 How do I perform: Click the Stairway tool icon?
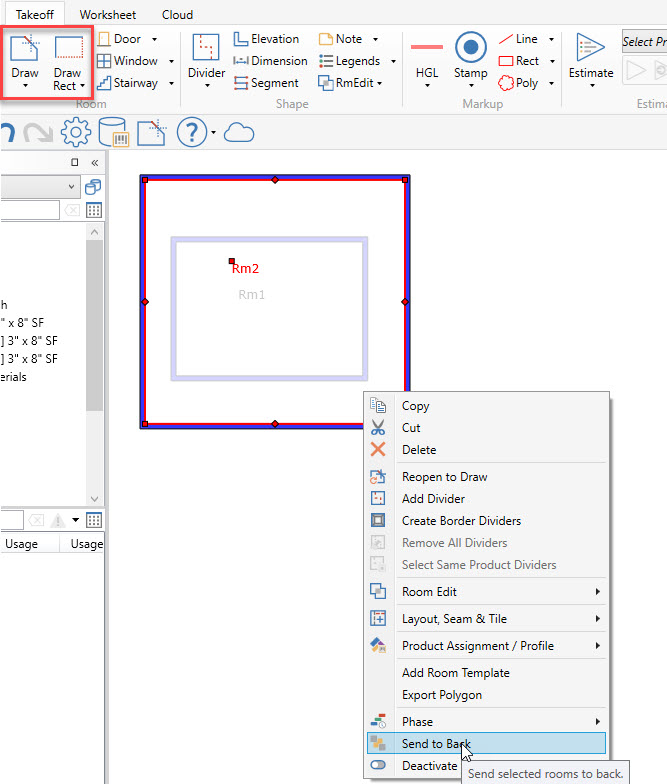(104, 83)
